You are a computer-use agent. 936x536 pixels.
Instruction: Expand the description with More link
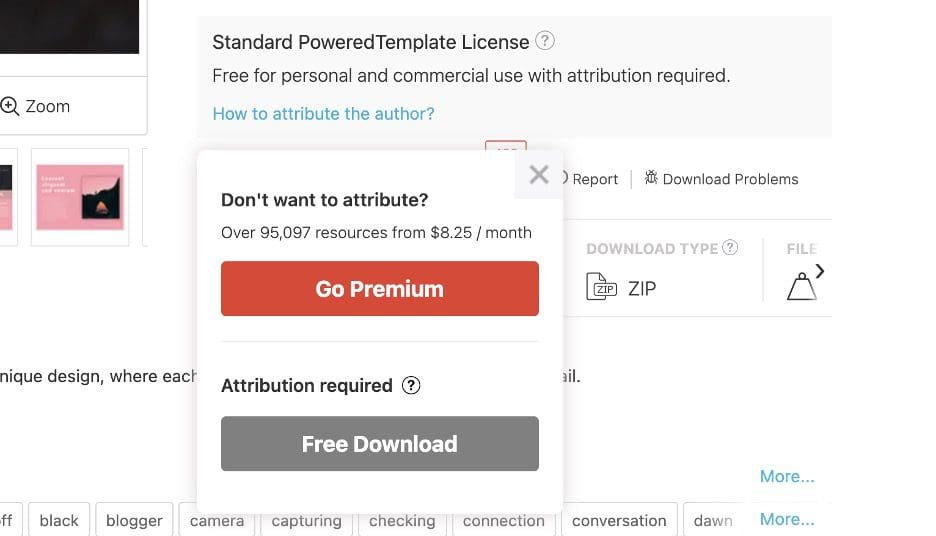pyautogui.click(x=787, y=476)
